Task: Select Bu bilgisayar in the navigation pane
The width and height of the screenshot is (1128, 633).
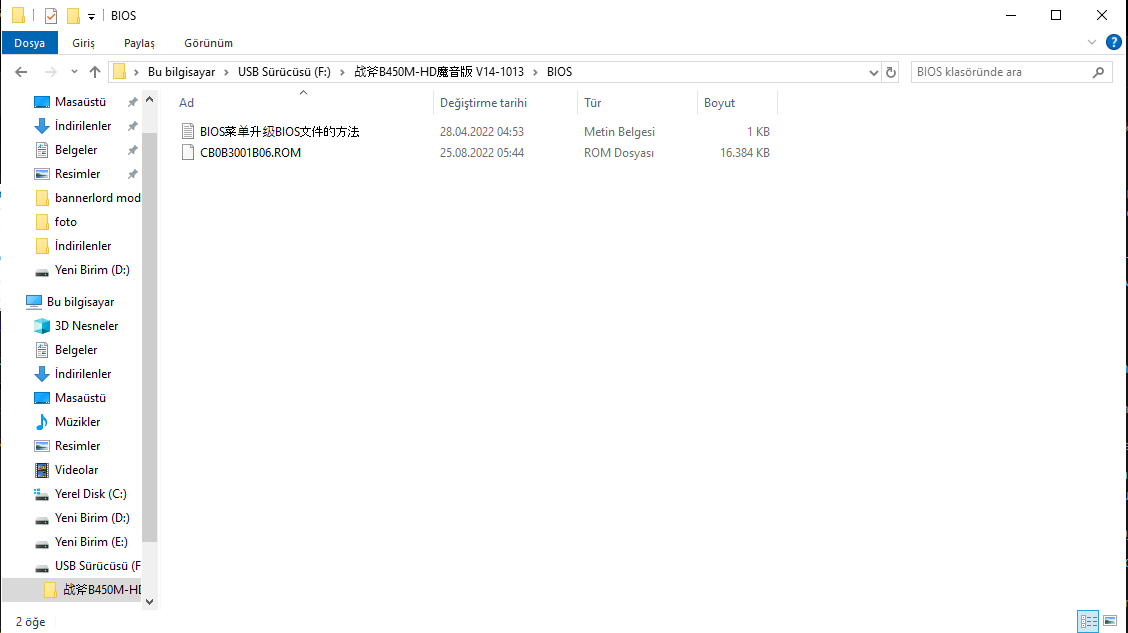Action: tap(80, 302)
